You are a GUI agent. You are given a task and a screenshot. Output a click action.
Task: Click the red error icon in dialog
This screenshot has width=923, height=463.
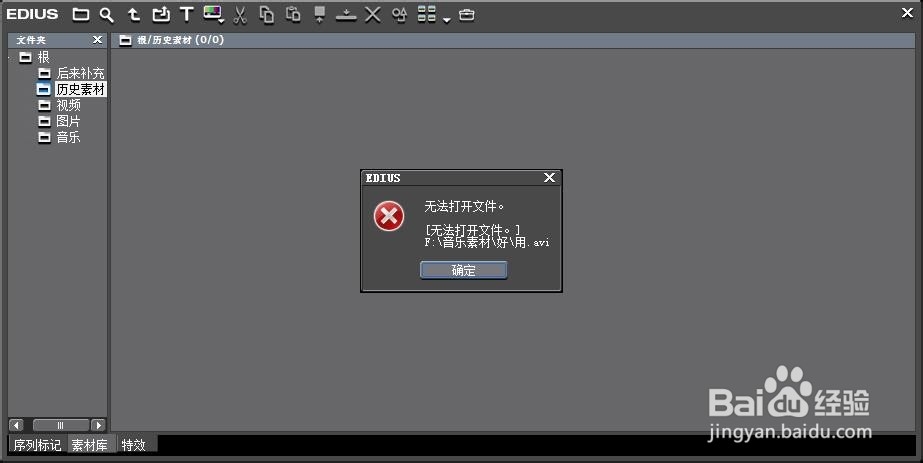pos(389,216)
